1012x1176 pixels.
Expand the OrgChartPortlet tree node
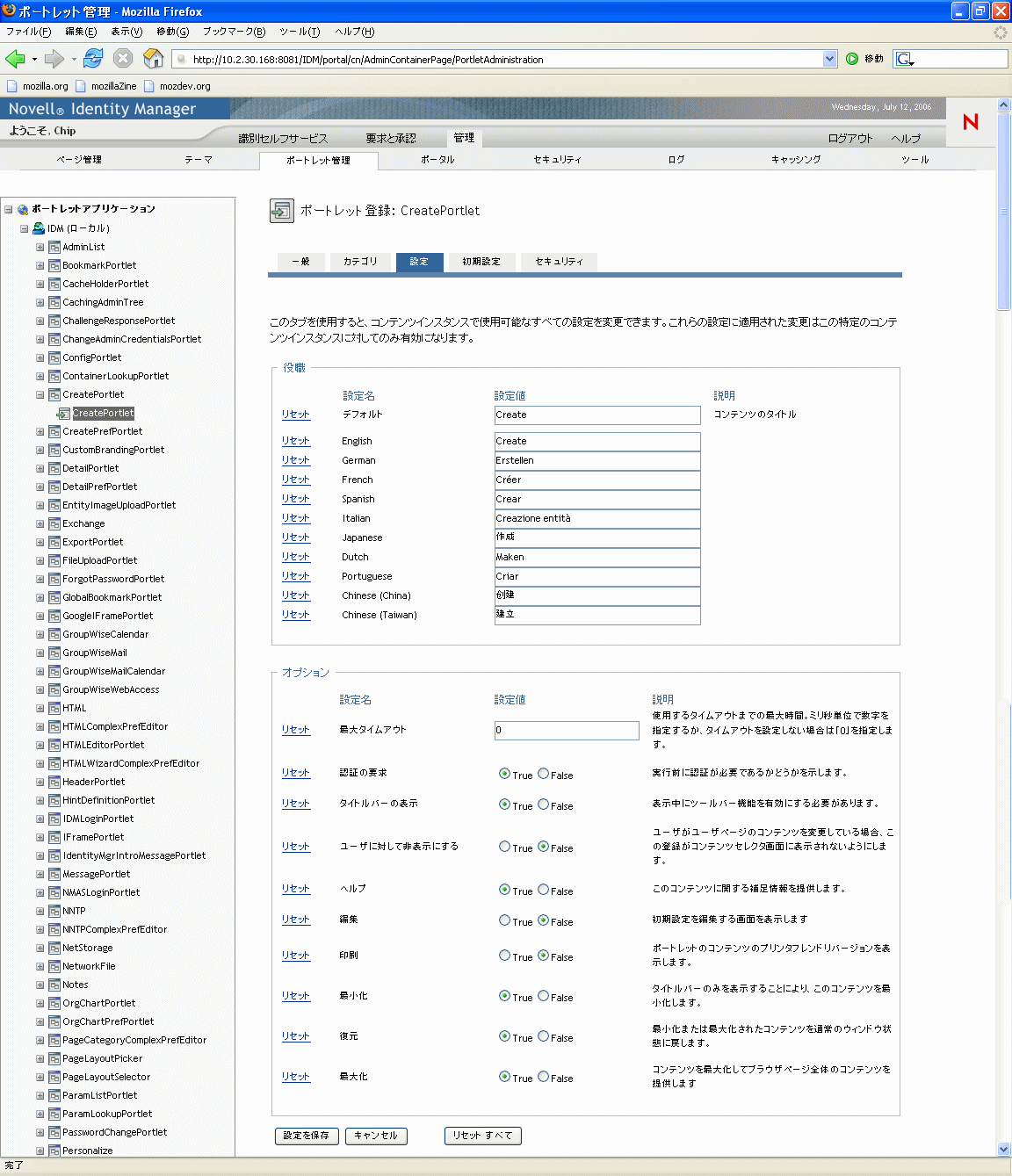pyautogui.click(x=40, y=1003)
